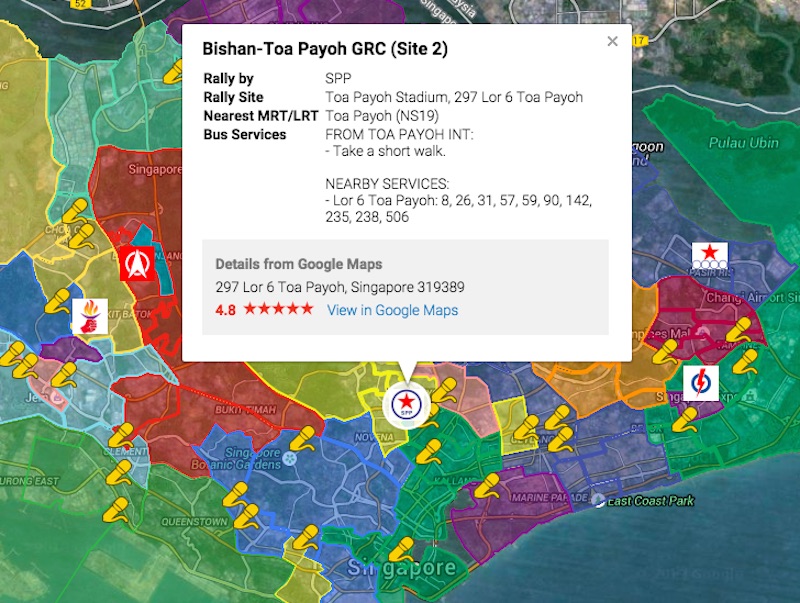Click the 4.8 five-star rating
The width and height of the screenshot is (800, 603).
[x=264, y=310]
